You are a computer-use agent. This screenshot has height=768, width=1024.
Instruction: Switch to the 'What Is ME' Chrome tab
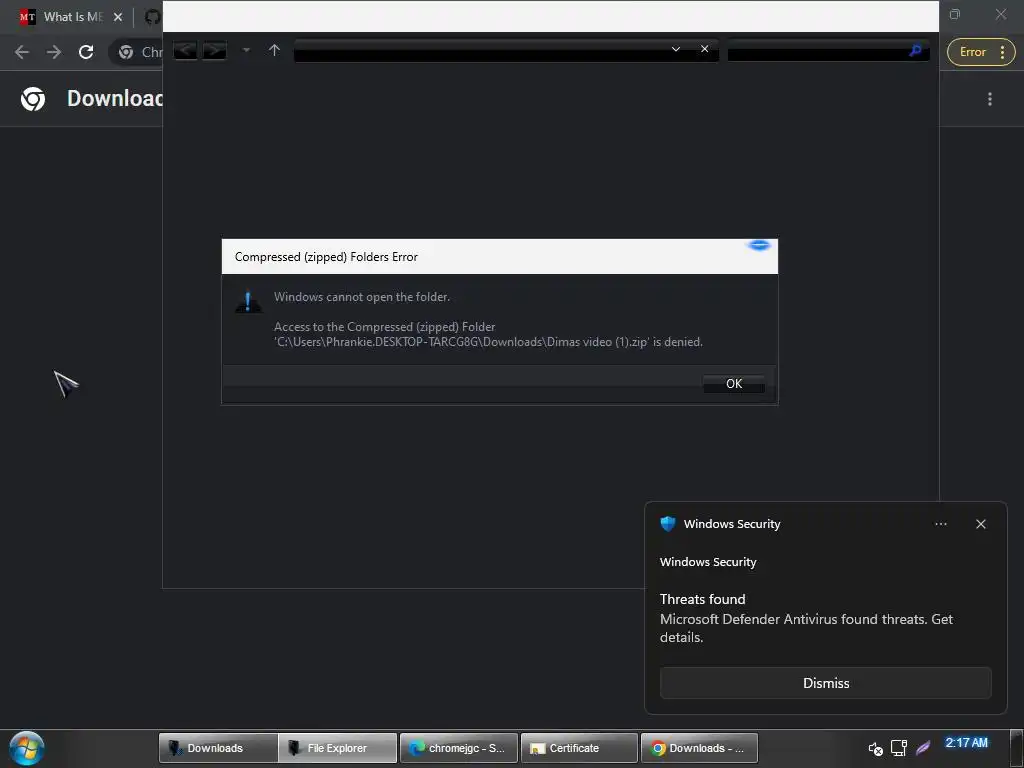point(72,17)
